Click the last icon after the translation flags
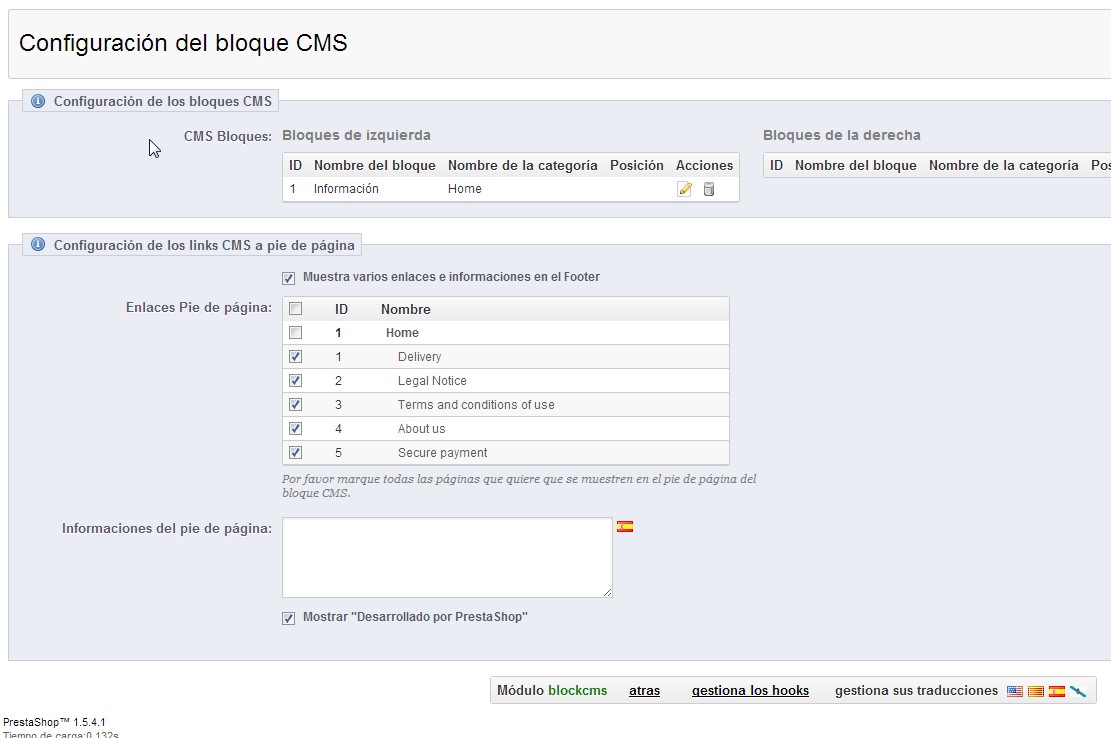 coord(1078,691)
